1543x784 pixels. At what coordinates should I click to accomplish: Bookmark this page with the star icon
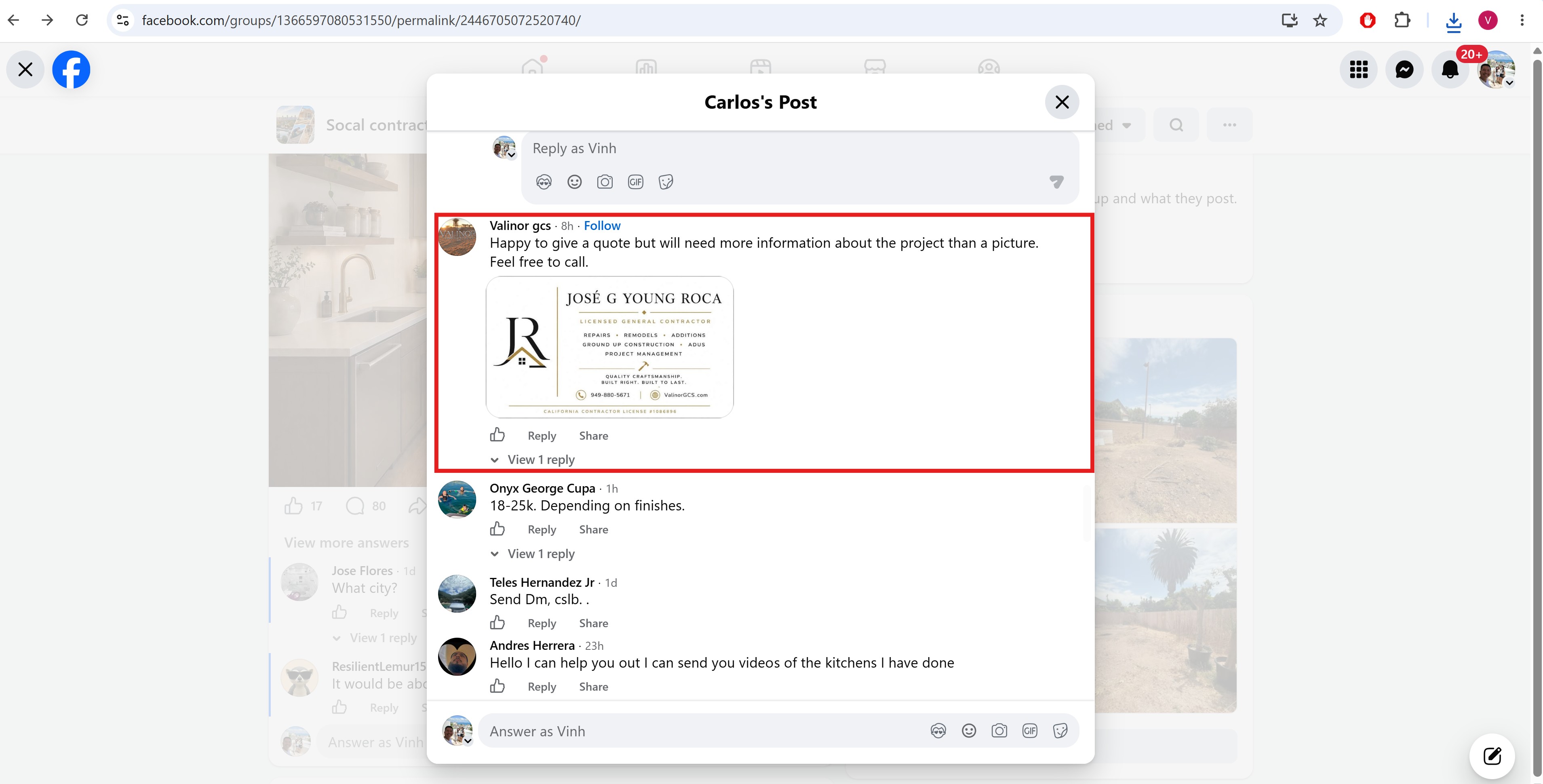pyautogui.click(x=1320, y=20)
